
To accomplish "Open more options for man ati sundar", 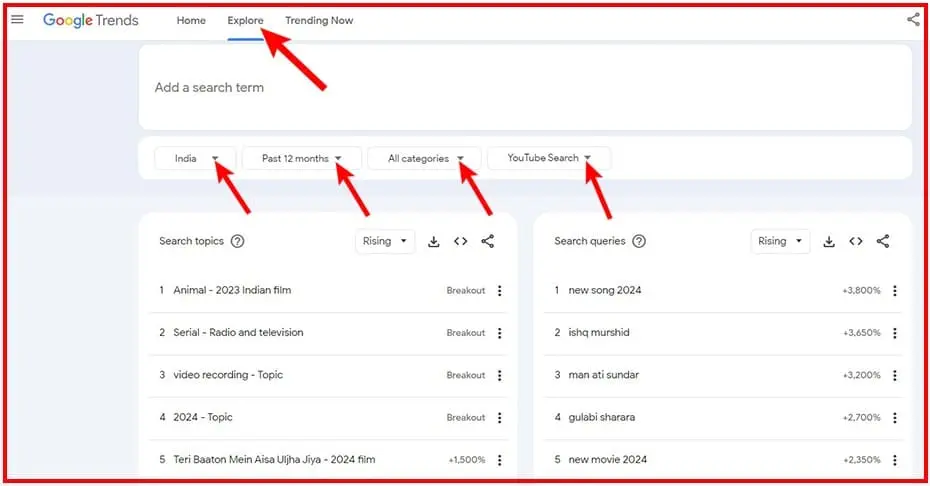I will point(894,375).
